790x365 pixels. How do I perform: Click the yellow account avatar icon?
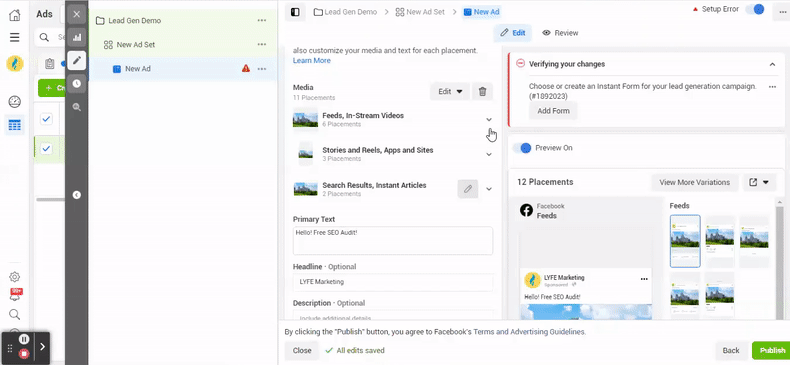click(15, 64)
